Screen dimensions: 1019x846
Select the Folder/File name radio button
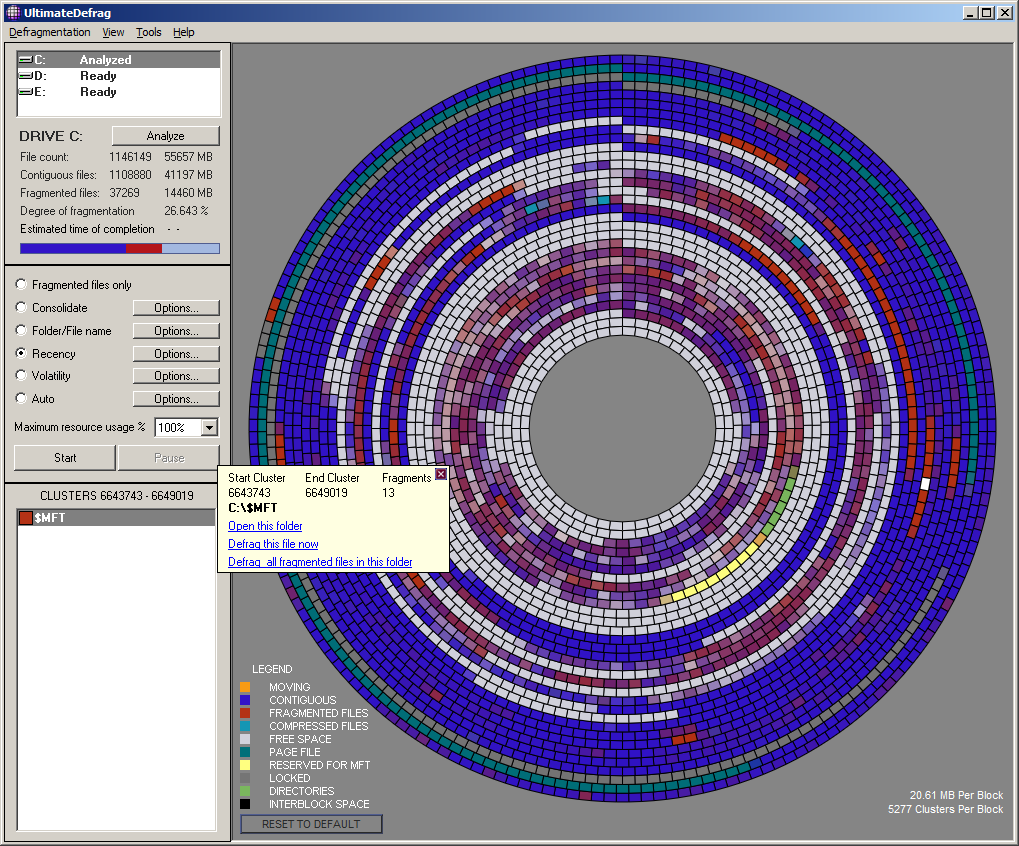point(21,330)
